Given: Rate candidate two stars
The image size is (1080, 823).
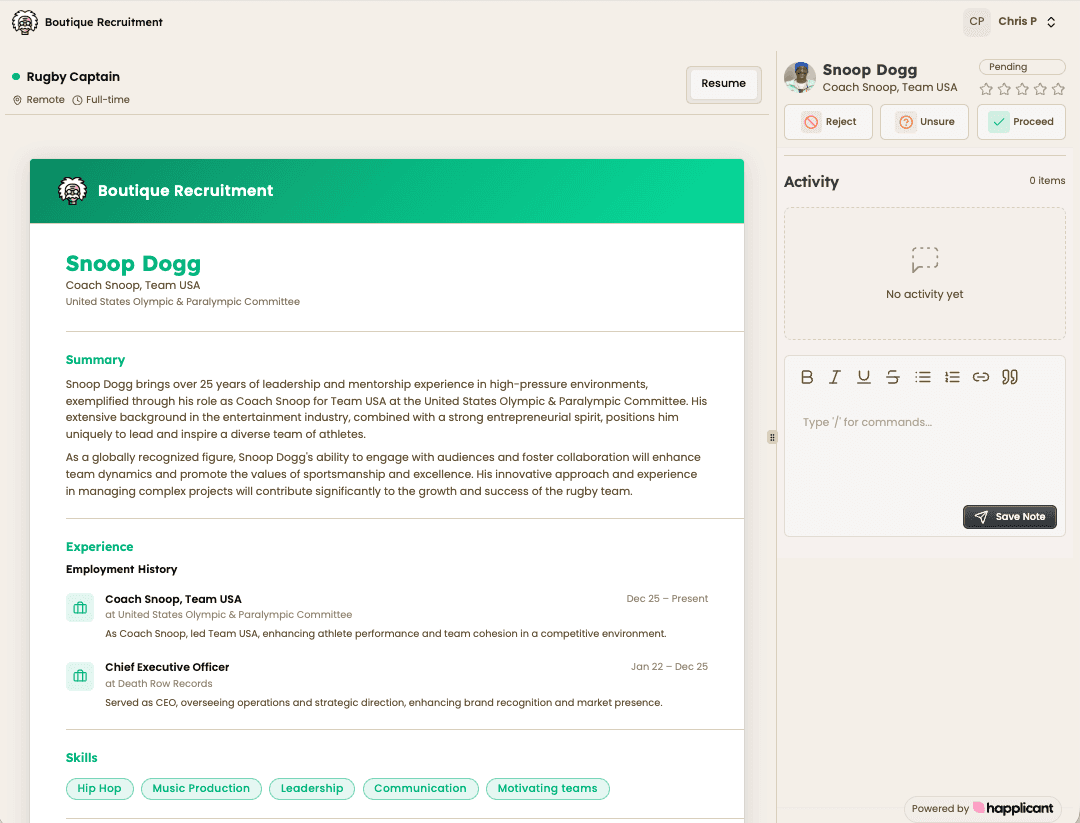Looking at the screenshot, I should [1004, 89].
